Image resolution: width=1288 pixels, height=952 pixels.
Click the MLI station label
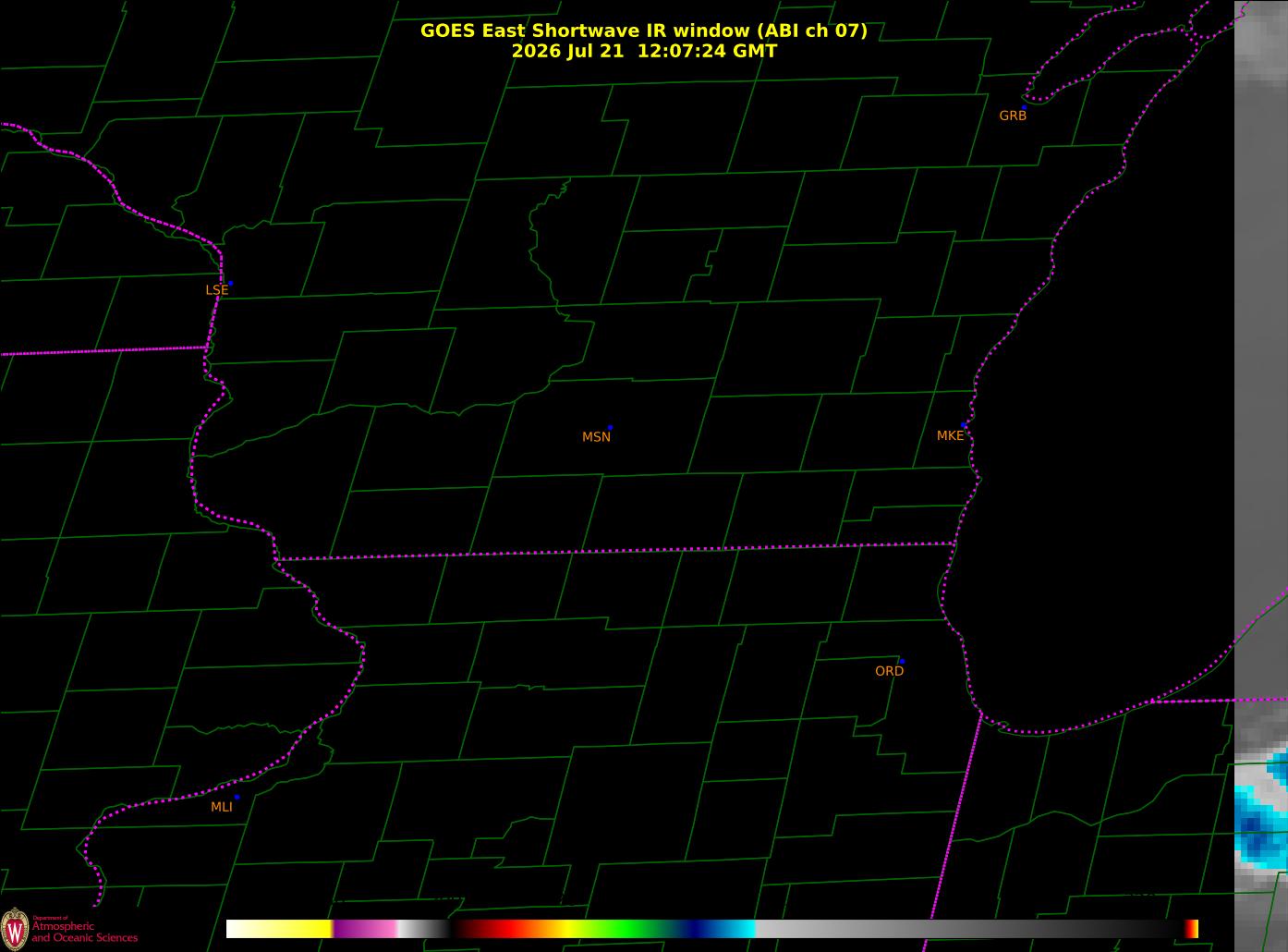[x=222, y=807]
